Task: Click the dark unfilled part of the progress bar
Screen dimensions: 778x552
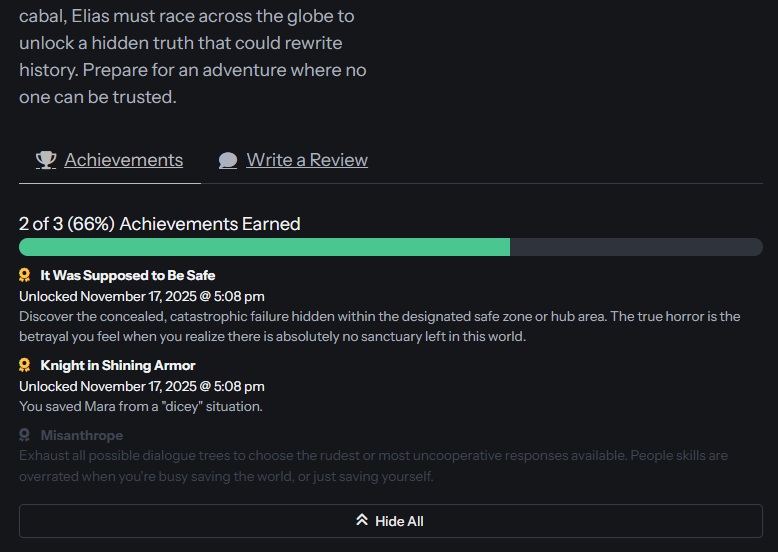Action: coord(636,247)
